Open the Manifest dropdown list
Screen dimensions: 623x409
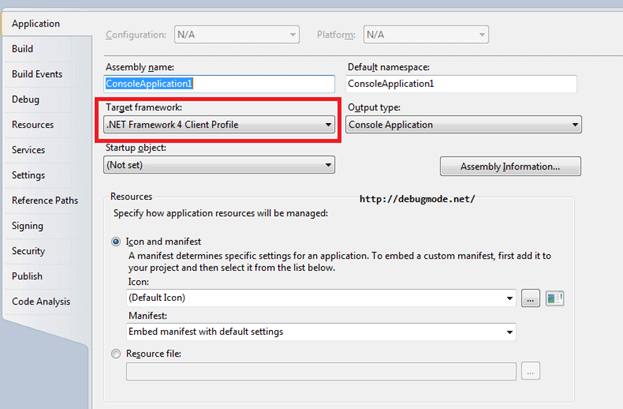(320, 331)
